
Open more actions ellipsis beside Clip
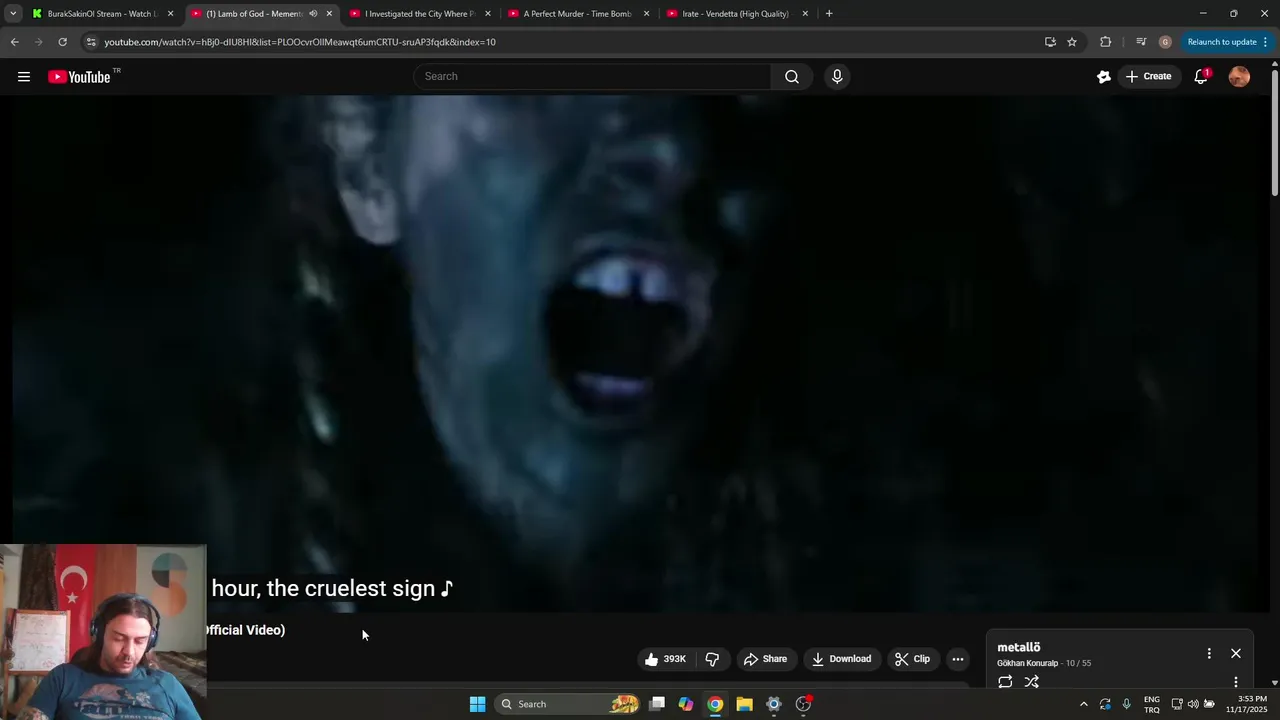click(x=958, y=659)
